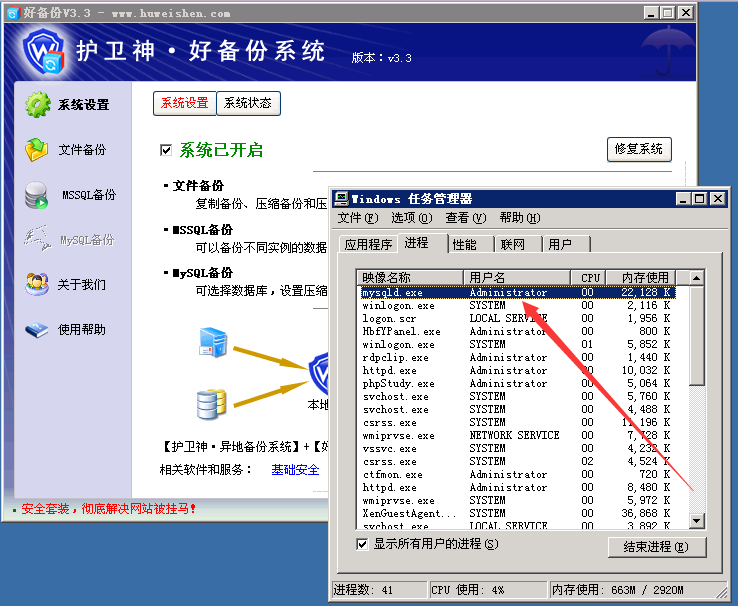The image size is (738, 606).
Task: Sort by 映像名称 column header
Action: (410, 277)
